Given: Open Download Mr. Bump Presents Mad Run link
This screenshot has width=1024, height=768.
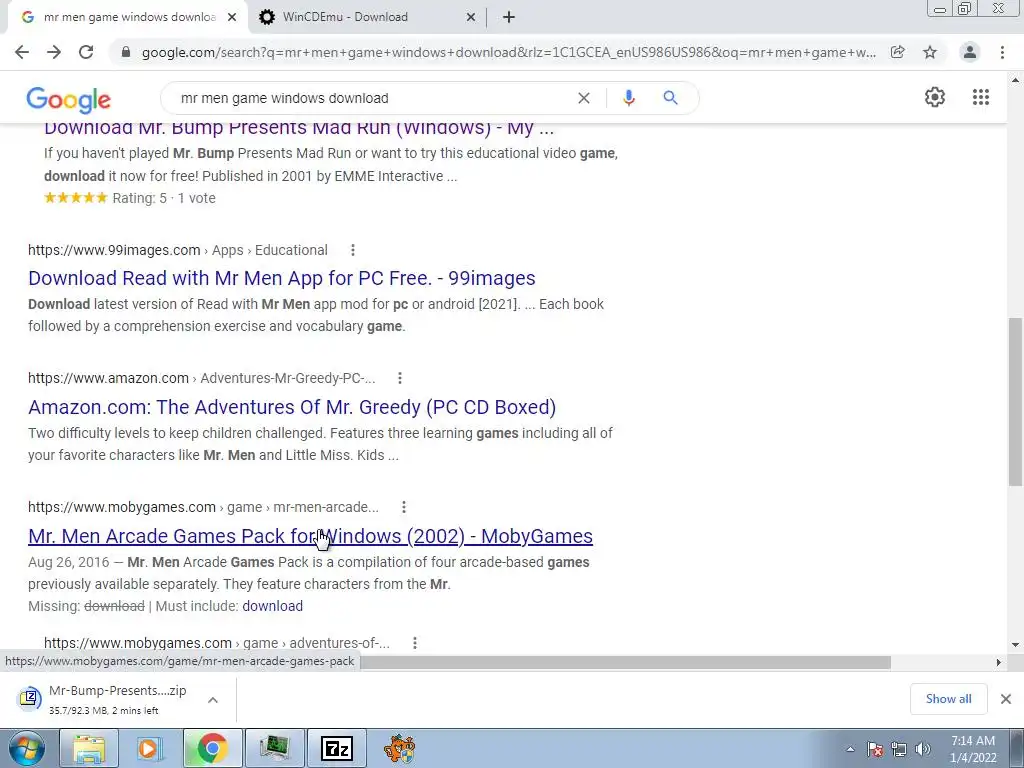Looking at the screenshot, I should point(299,128).
